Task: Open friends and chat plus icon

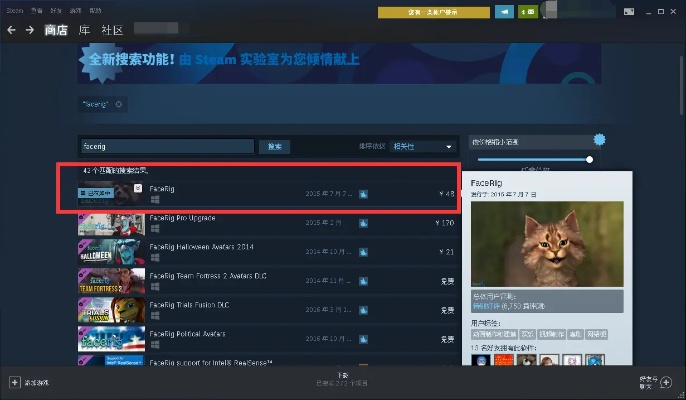Action: 666,382
